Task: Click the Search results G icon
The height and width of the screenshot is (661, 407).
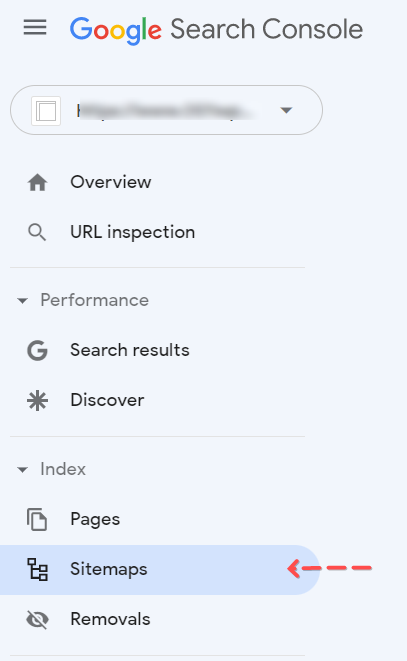Action: [38, 350]
